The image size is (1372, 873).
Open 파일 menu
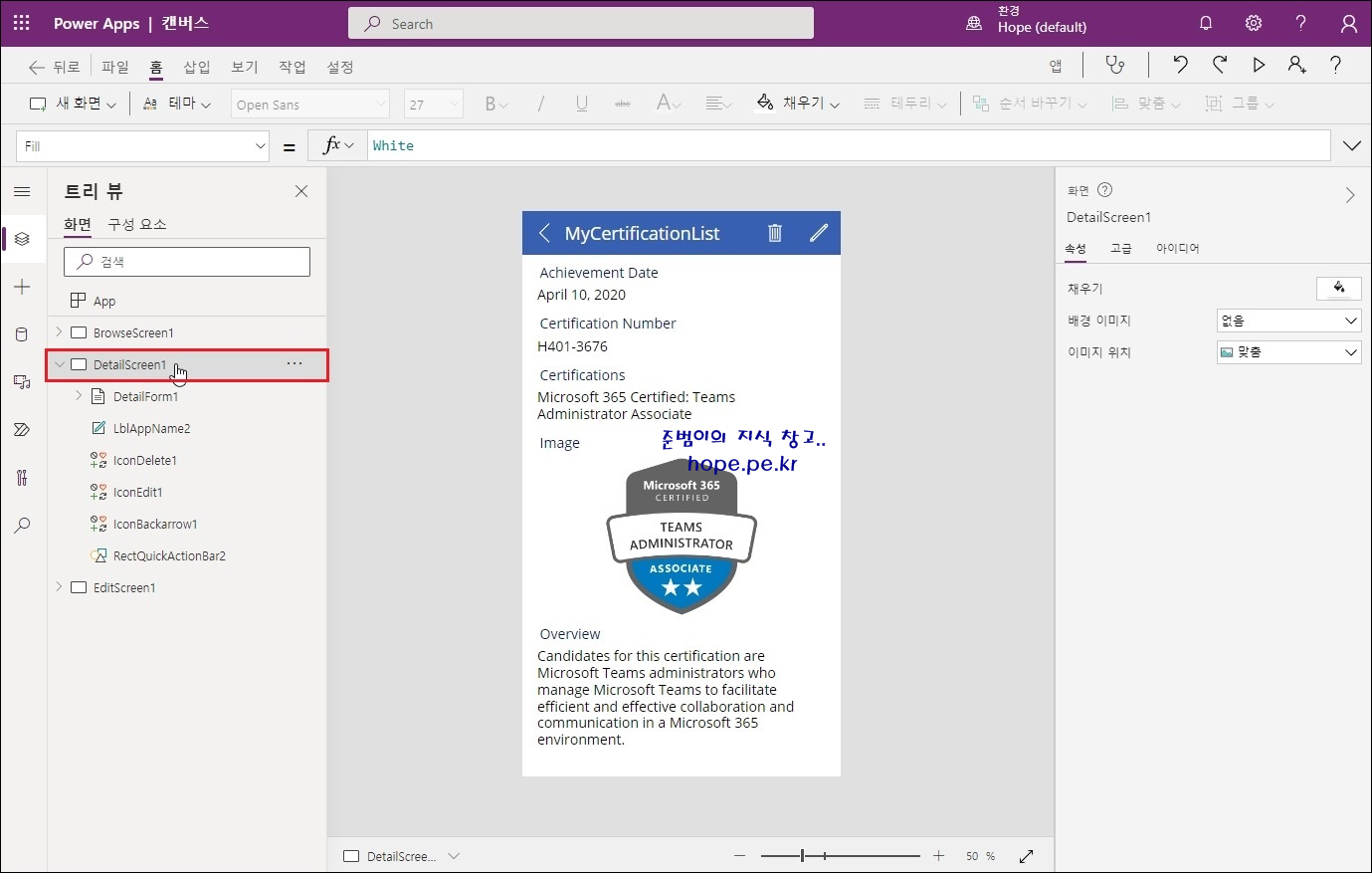click(115, 67)
